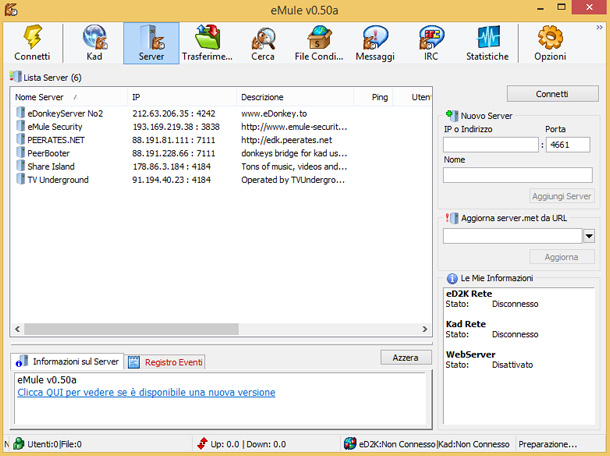610x456 pixels.
Task: Open the Opzioni gear toolbar icon
Action: click(550, 43)
